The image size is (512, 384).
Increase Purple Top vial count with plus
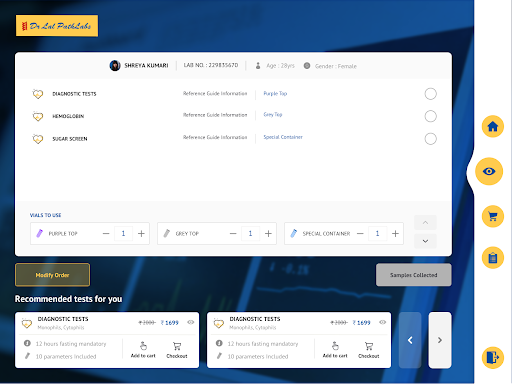click(x=141, y=234)
